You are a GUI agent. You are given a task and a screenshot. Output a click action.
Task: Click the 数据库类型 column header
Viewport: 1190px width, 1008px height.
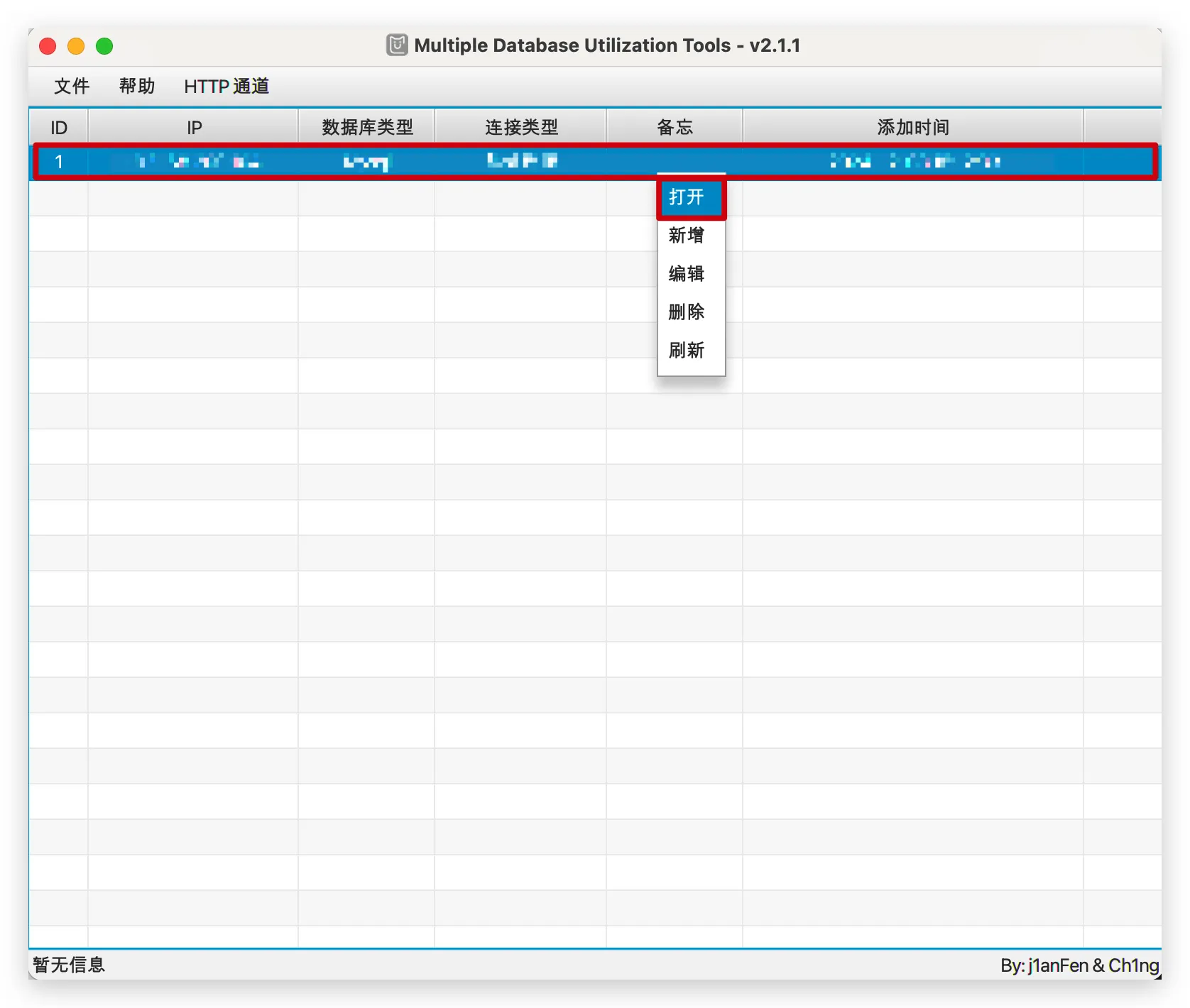[x=367, y=128]
